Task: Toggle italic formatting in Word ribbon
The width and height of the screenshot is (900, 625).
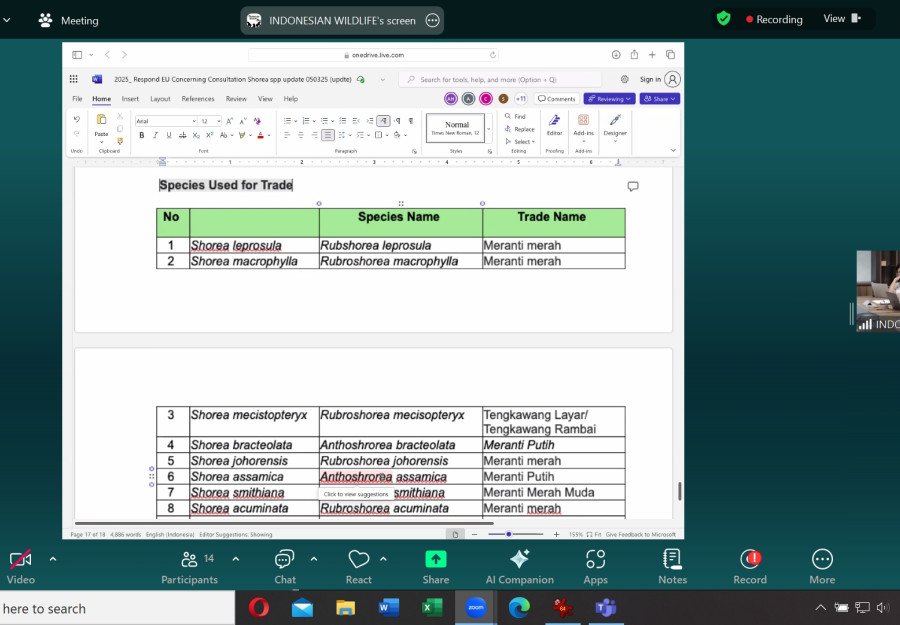Action: 155,135
